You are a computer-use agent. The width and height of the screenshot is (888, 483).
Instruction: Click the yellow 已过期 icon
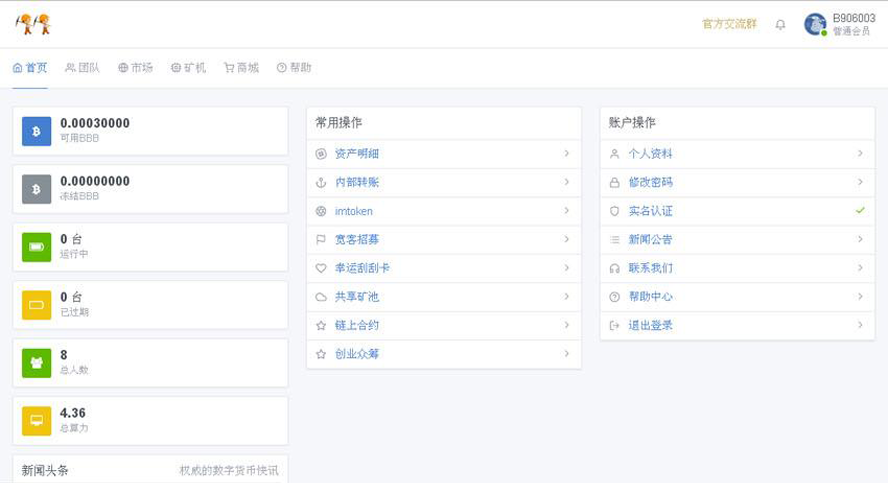pos(36,305)
